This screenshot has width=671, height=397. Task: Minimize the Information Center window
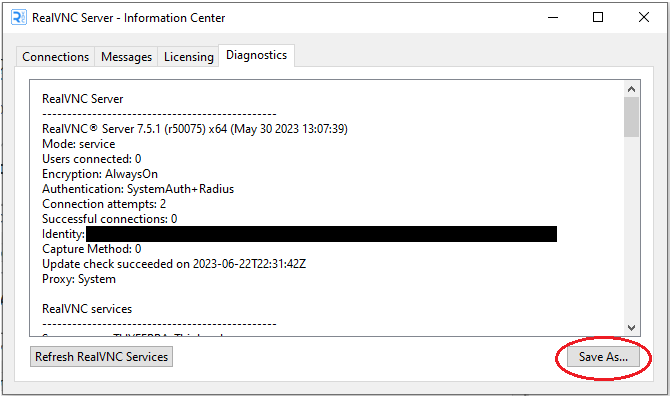(x=553, y=18)
